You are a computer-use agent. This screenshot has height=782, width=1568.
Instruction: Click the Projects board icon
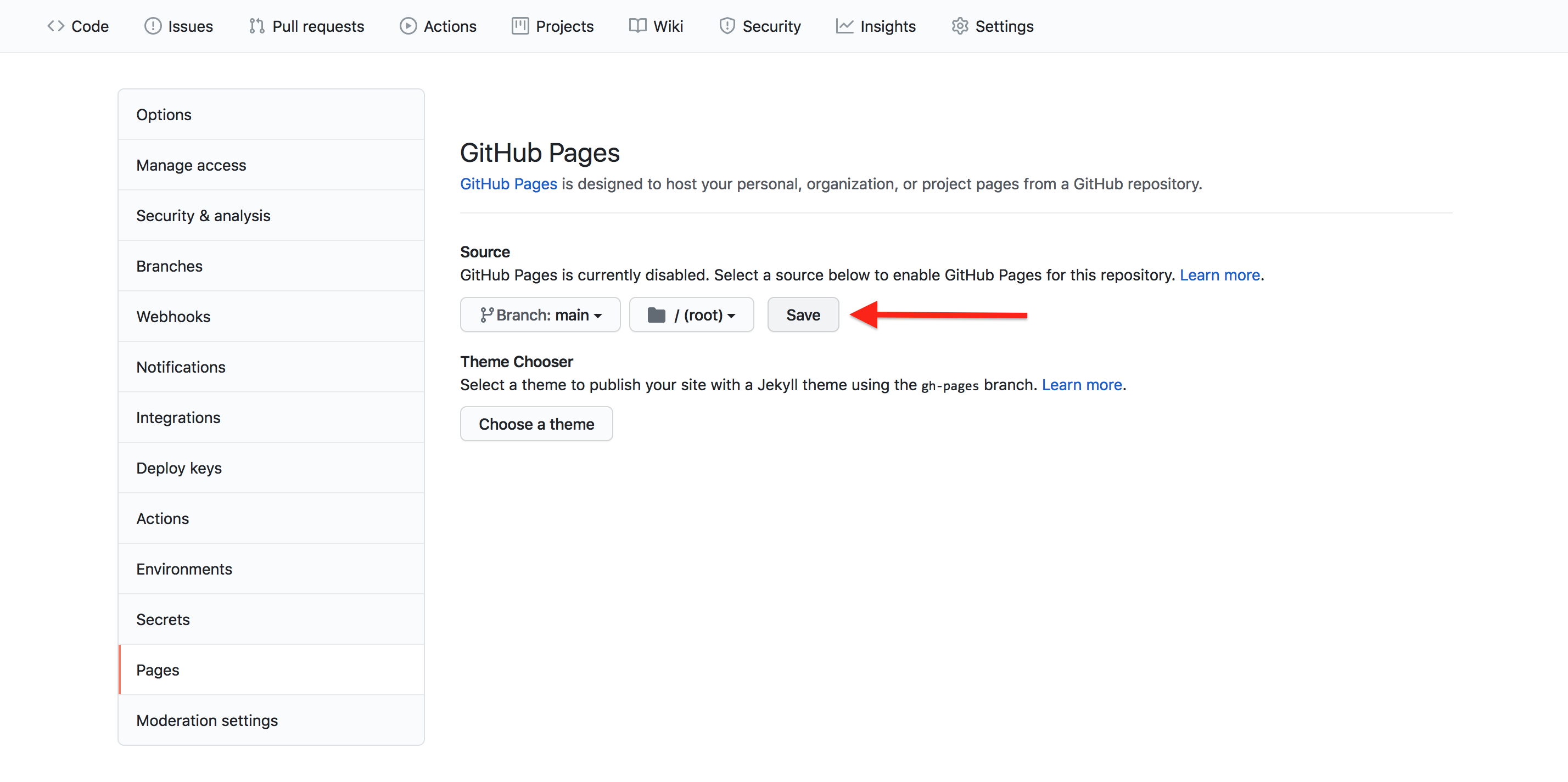(x=520, y=26)
